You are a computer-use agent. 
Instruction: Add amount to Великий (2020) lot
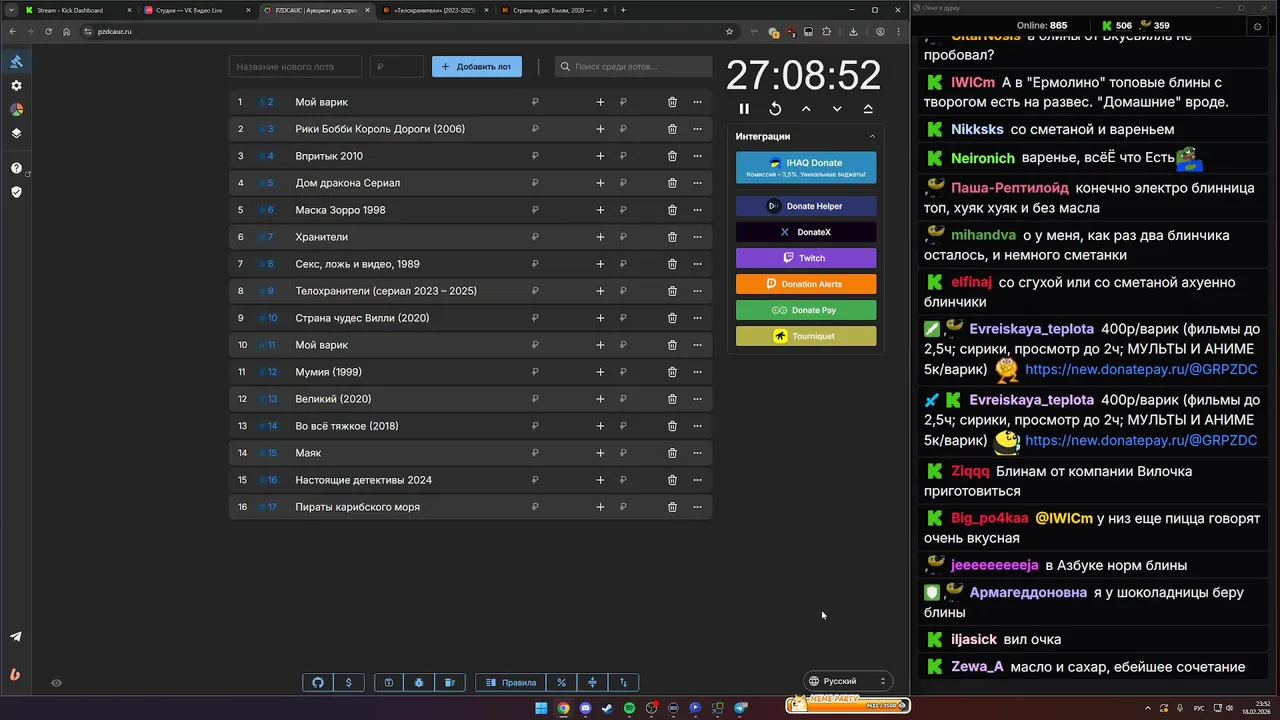pyautogui.click(x=600, y=399)
